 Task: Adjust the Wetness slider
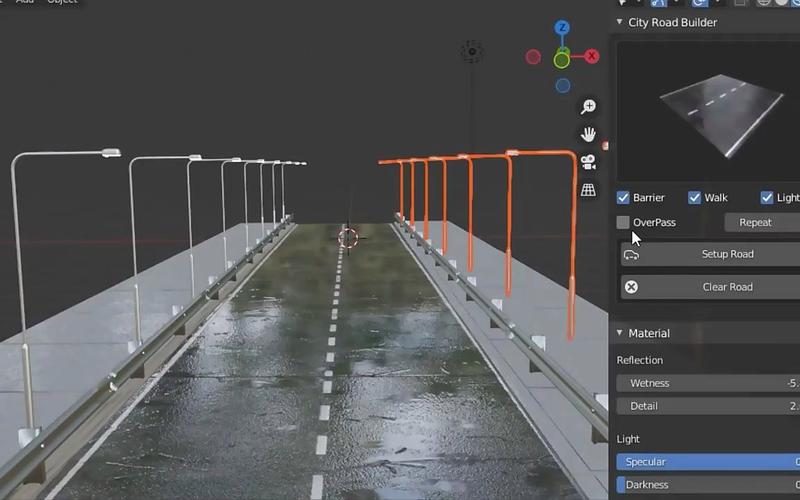tap(708, 383)
